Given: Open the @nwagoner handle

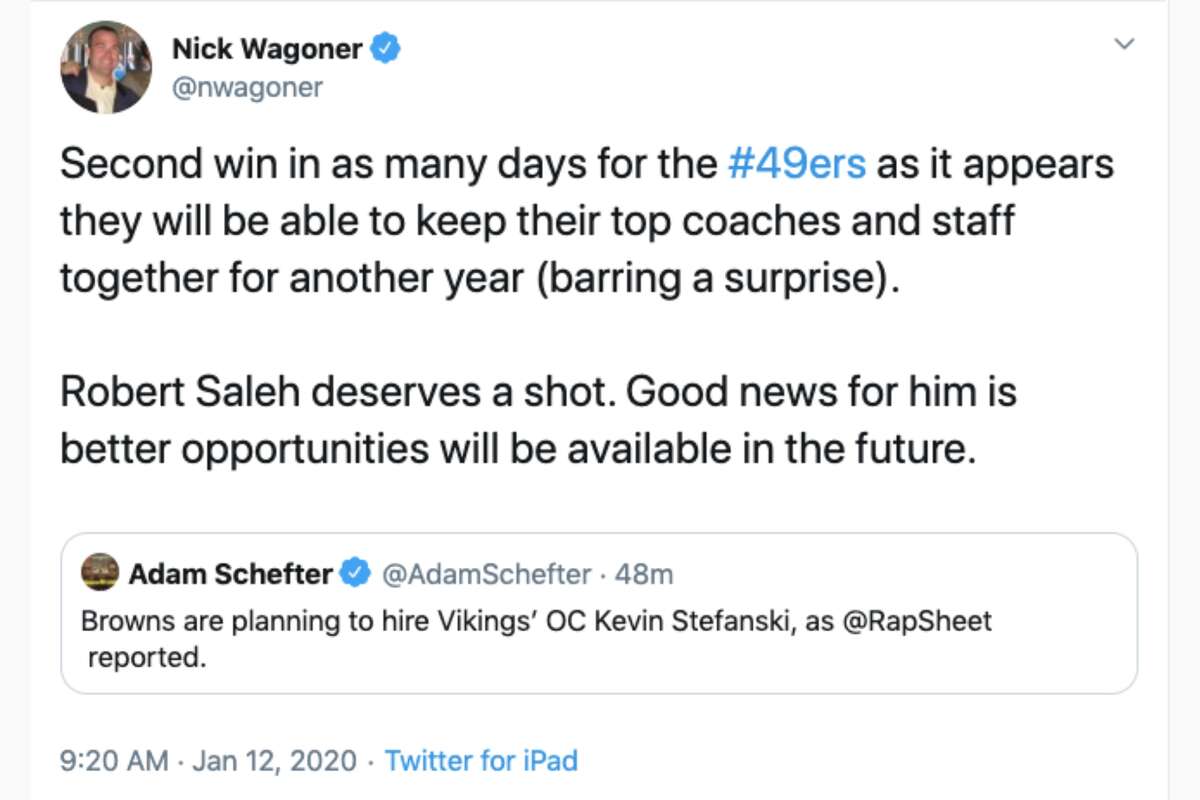Looking at the screenshot, I should click(x=249, y=87).
